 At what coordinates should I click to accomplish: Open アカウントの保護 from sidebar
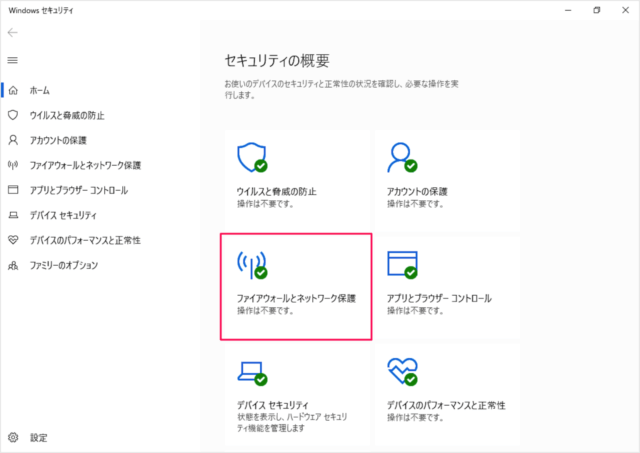[x=58, y=140]
